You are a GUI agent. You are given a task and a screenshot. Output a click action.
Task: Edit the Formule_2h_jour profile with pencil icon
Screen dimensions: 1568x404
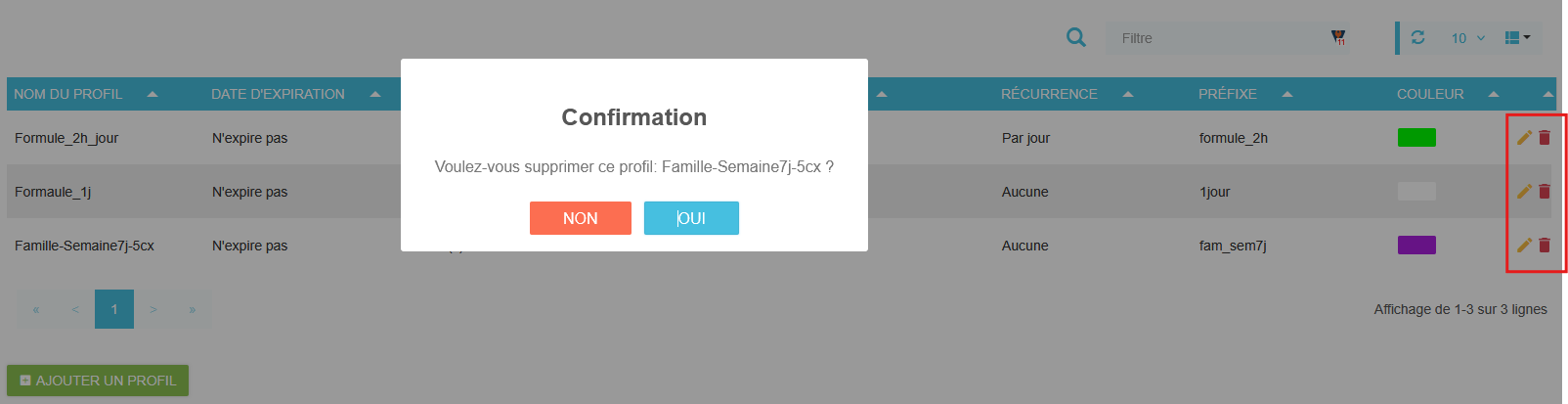coord(1524,138)
